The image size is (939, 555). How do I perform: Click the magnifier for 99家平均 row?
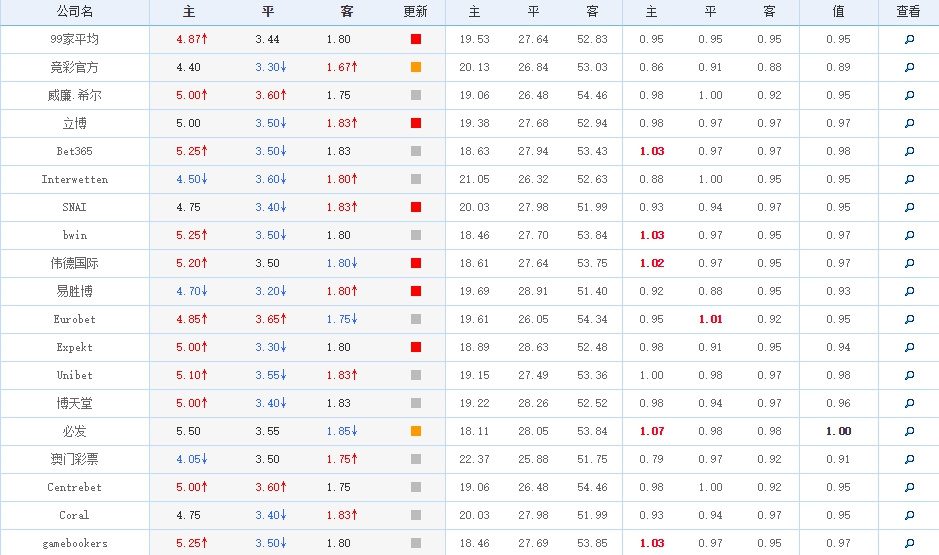(x=909, y=40)
